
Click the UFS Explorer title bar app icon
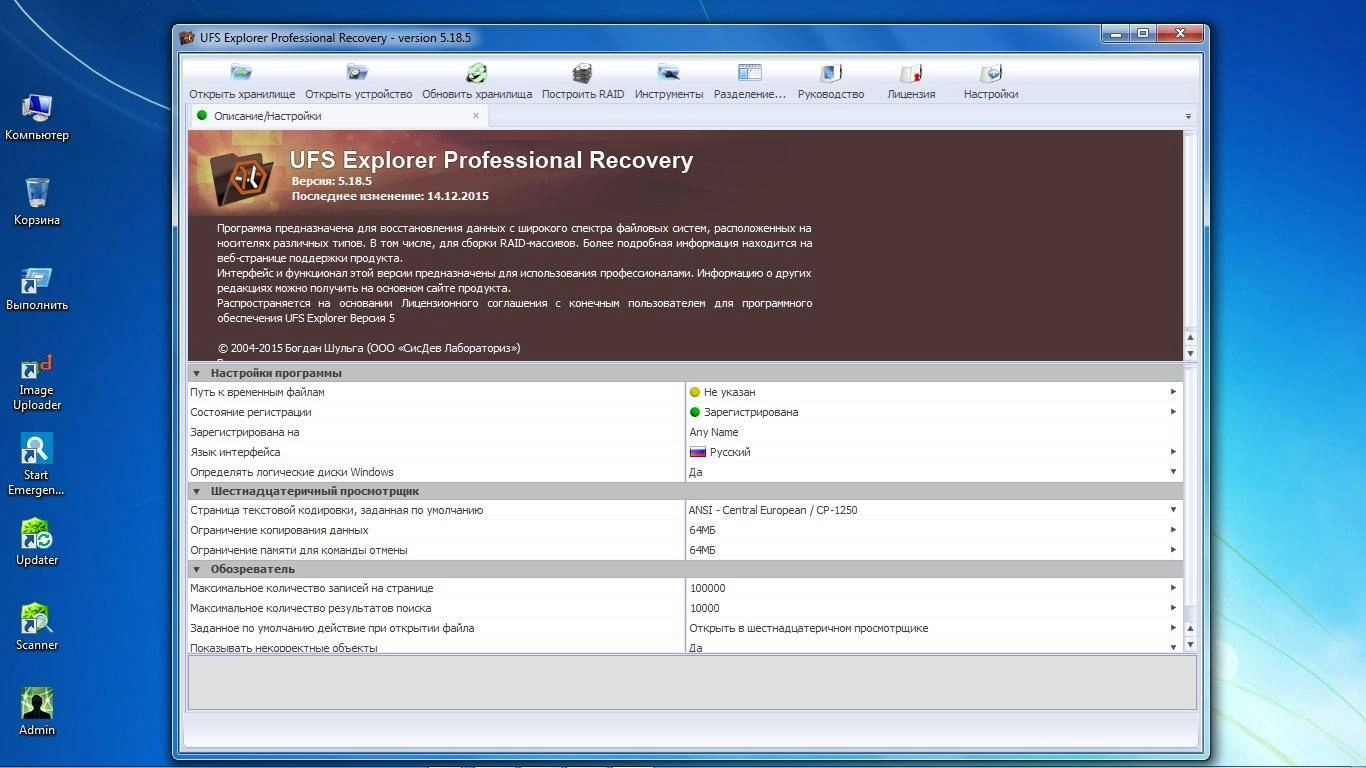tap(187, 38)
